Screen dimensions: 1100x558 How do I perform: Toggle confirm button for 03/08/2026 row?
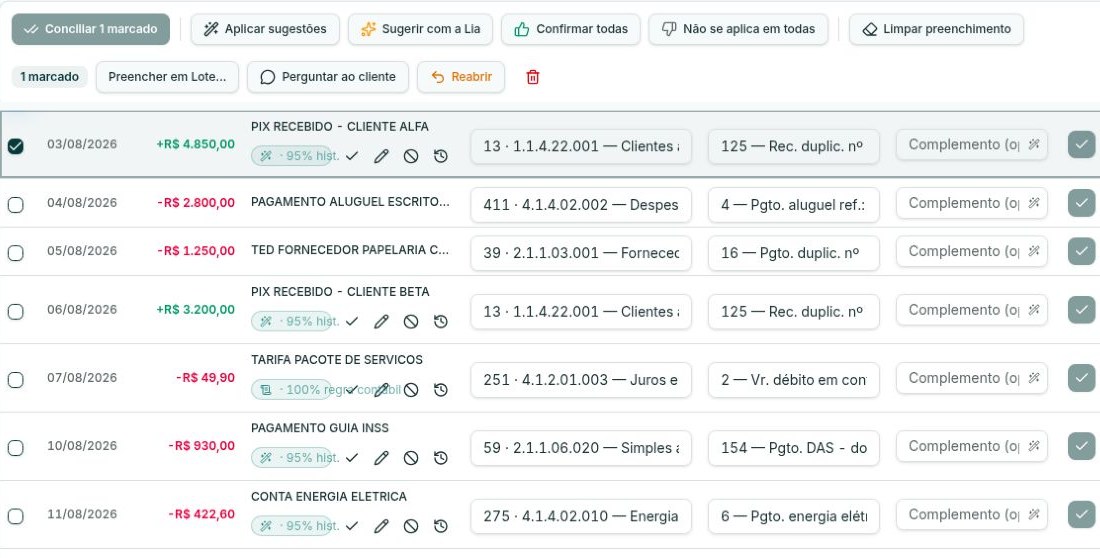[x=1081, y=145]
